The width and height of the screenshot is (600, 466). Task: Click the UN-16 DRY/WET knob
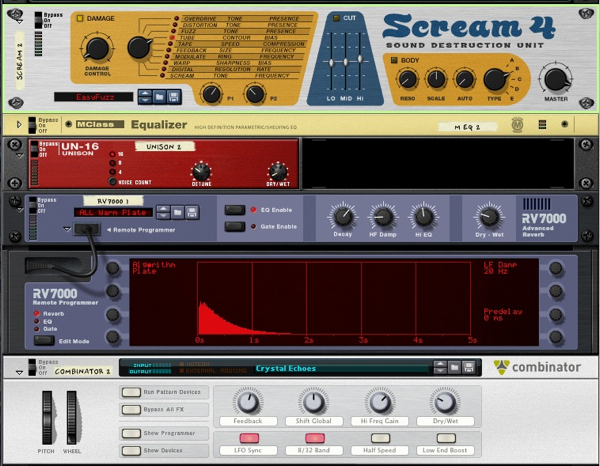click(x=278, y=172)
